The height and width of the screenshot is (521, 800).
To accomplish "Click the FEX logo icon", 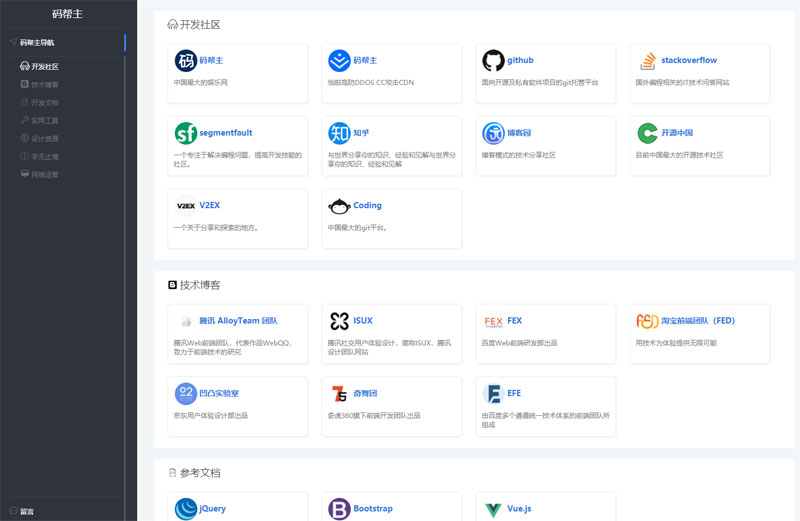I will click(493, 321).
